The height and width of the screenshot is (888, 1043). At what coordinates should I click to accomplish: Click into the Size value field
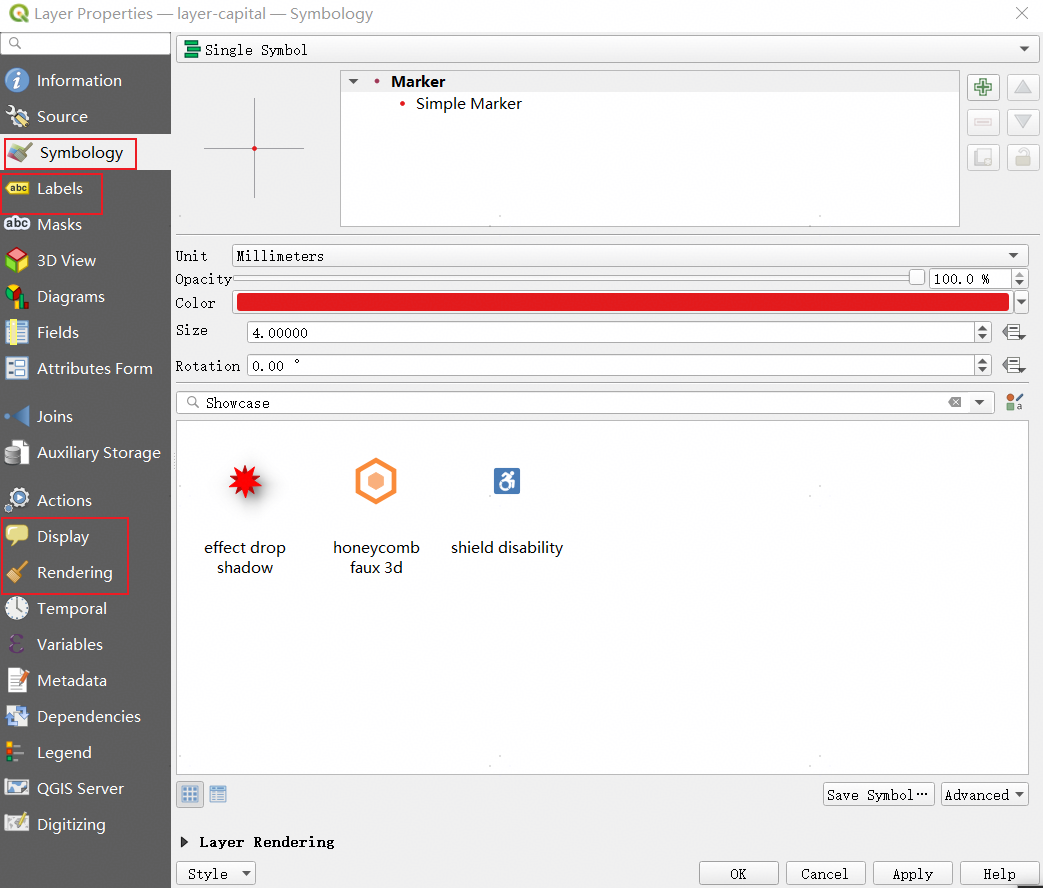[608, 332]
